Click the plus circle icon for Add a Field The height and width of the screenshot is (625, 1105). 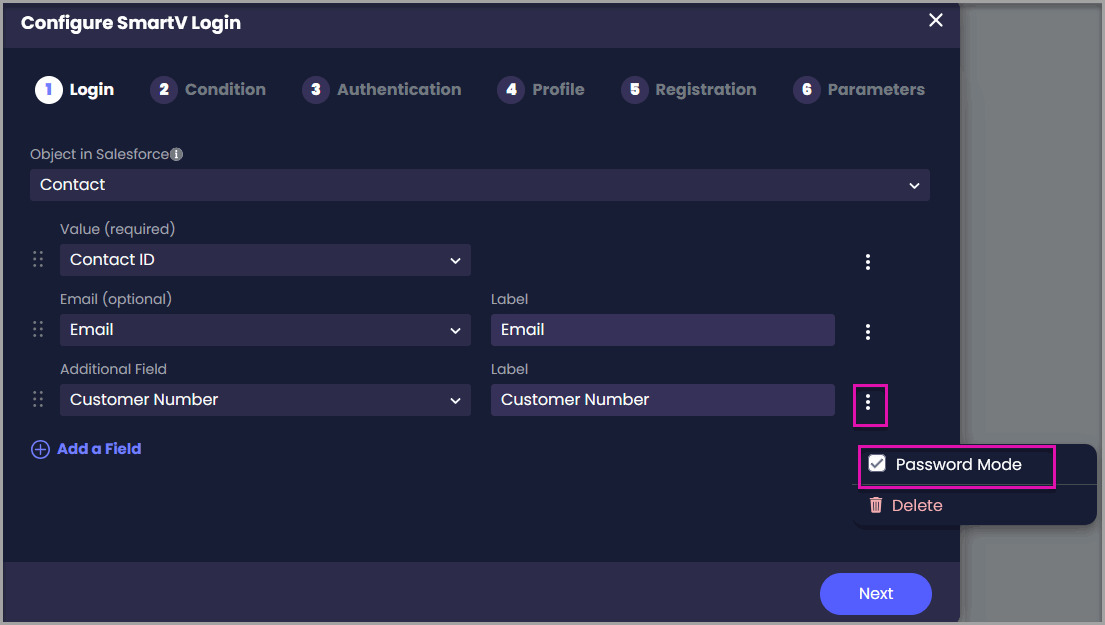pos(40,450)
